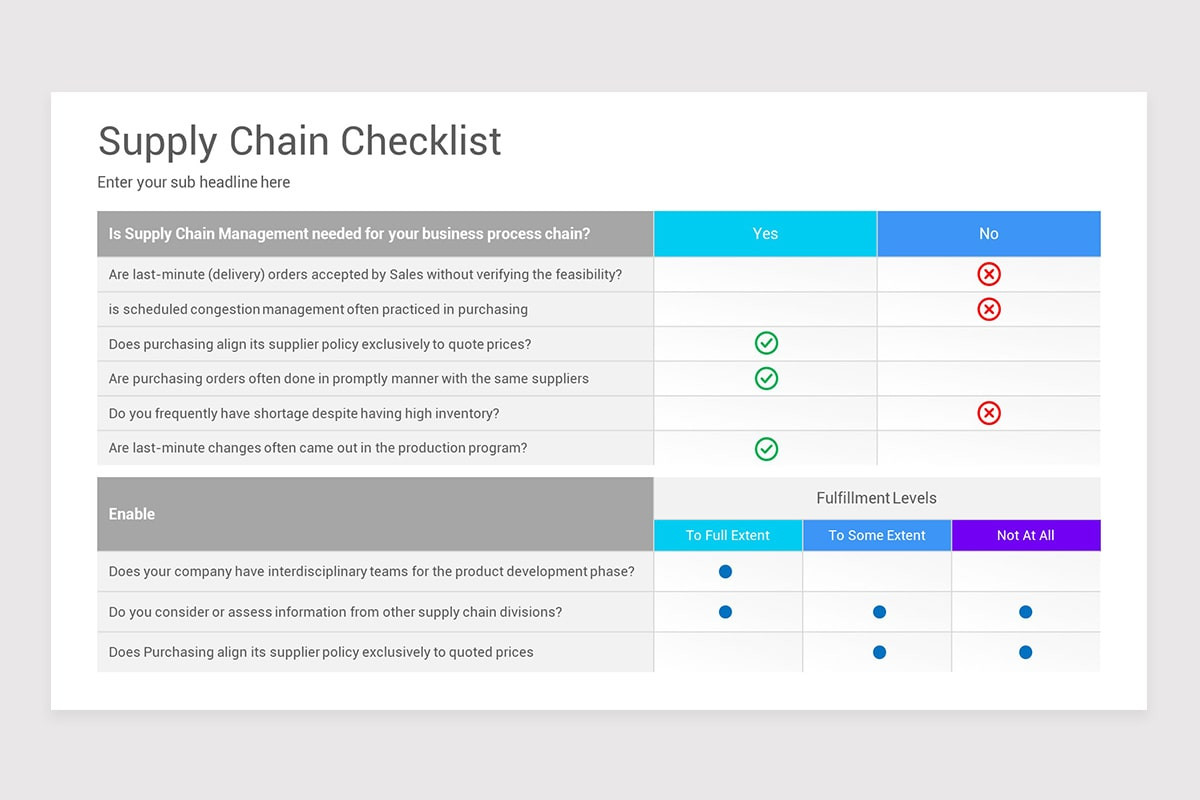Select Not At All dot for supply chain divisions
Image resolution: width=1200 pixels, height=800 pixels.
coord(1025,612)
